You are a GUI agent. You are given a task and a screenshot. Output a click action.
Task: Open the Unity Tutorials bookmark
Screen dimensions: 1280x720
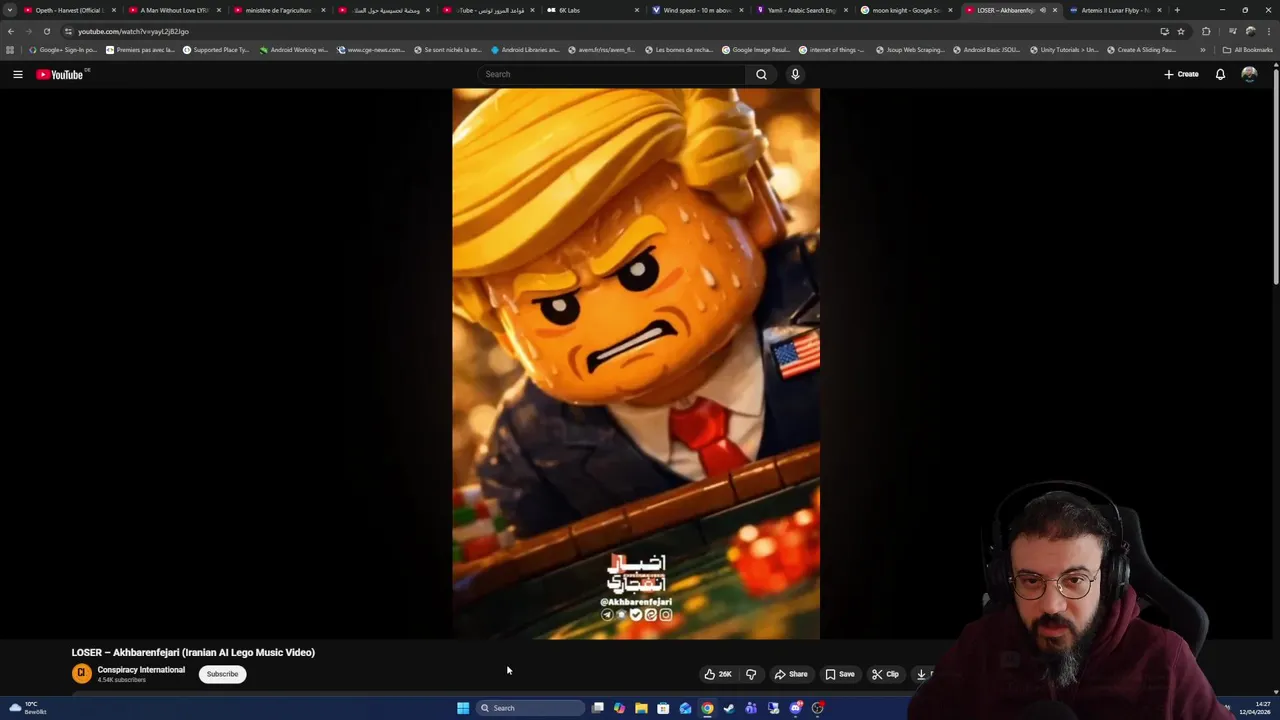(1064, 50)
